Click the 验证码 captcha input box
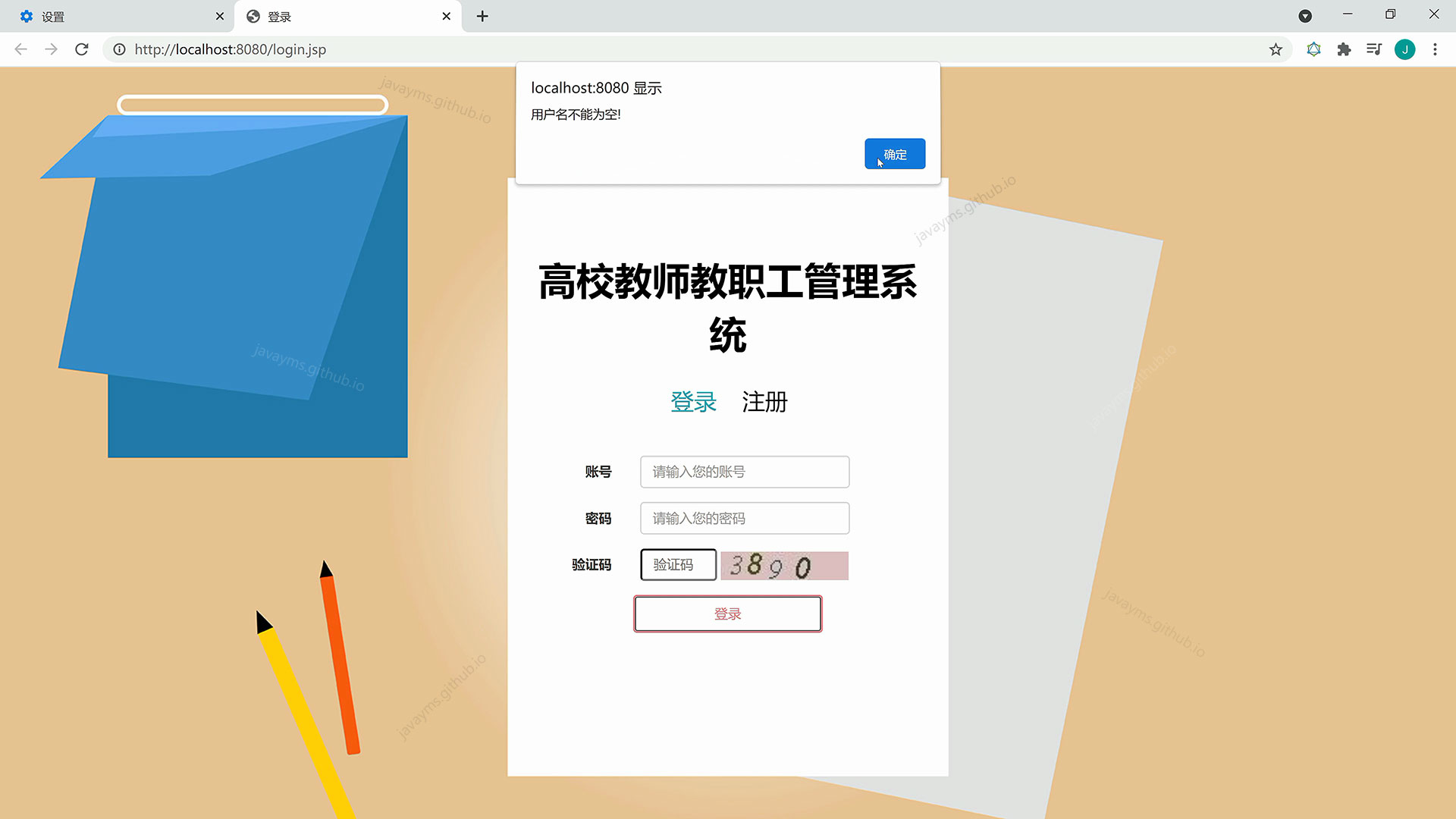The height and width of the screenshot is (819, 1456). [x=677, y=565]
